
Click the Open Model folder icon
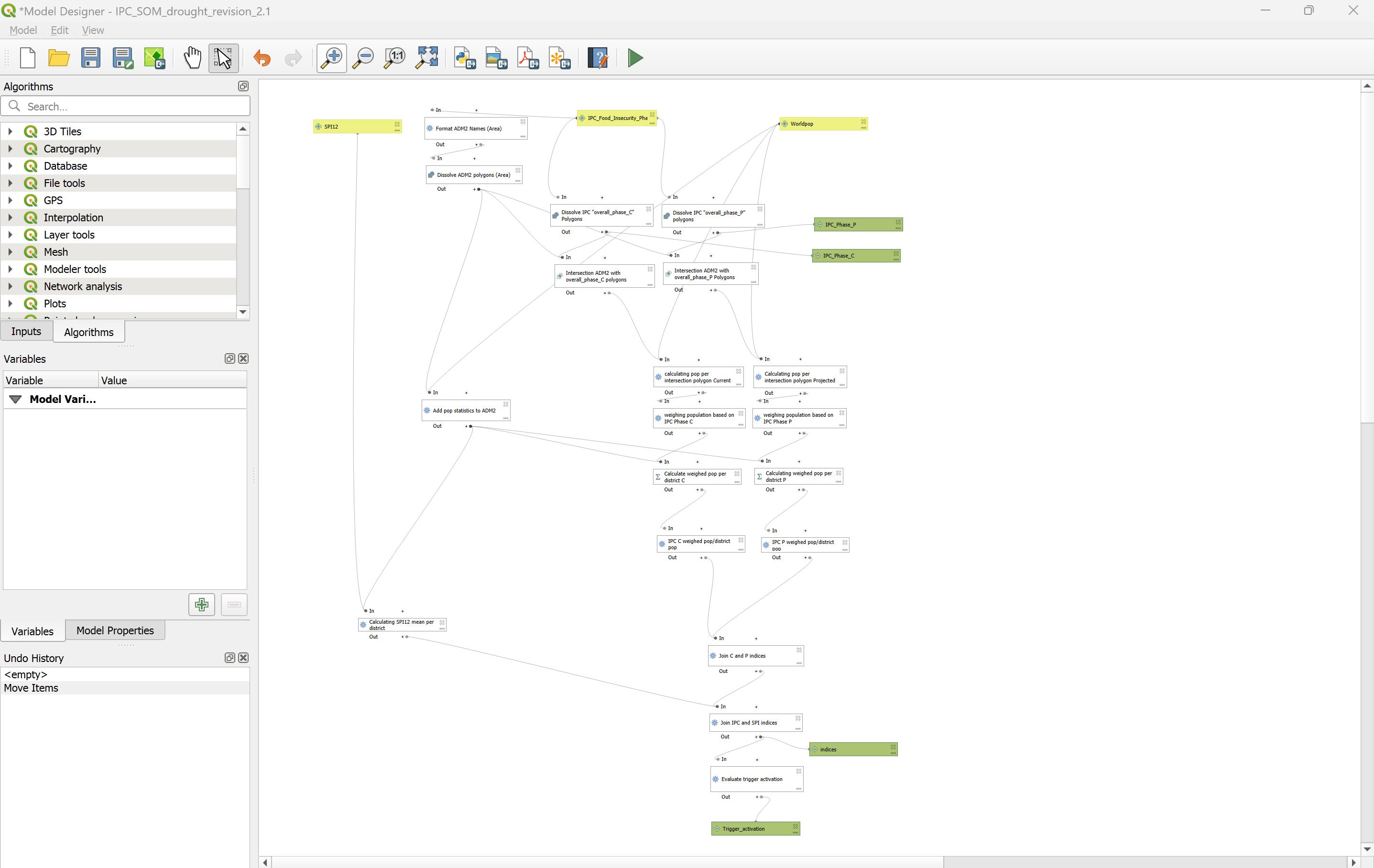tap(59, 58)
